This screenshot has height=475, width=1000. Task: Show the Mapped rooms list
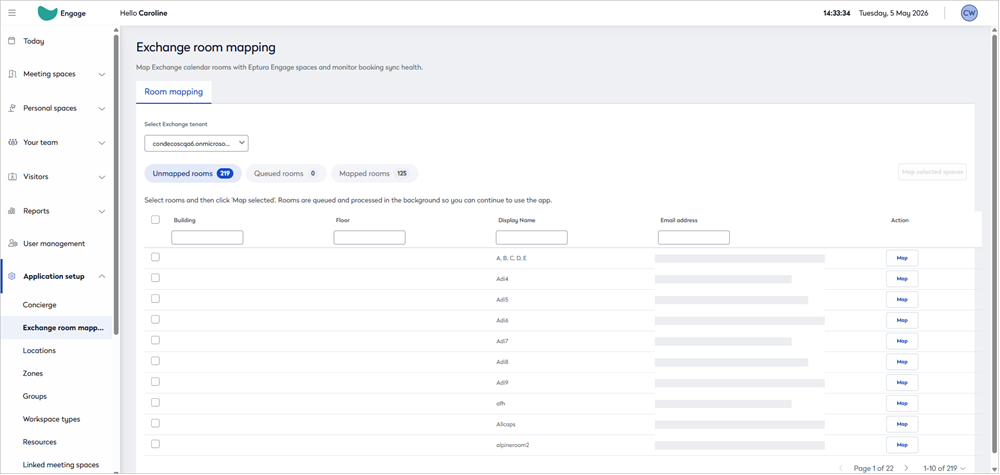pos(374,173)
